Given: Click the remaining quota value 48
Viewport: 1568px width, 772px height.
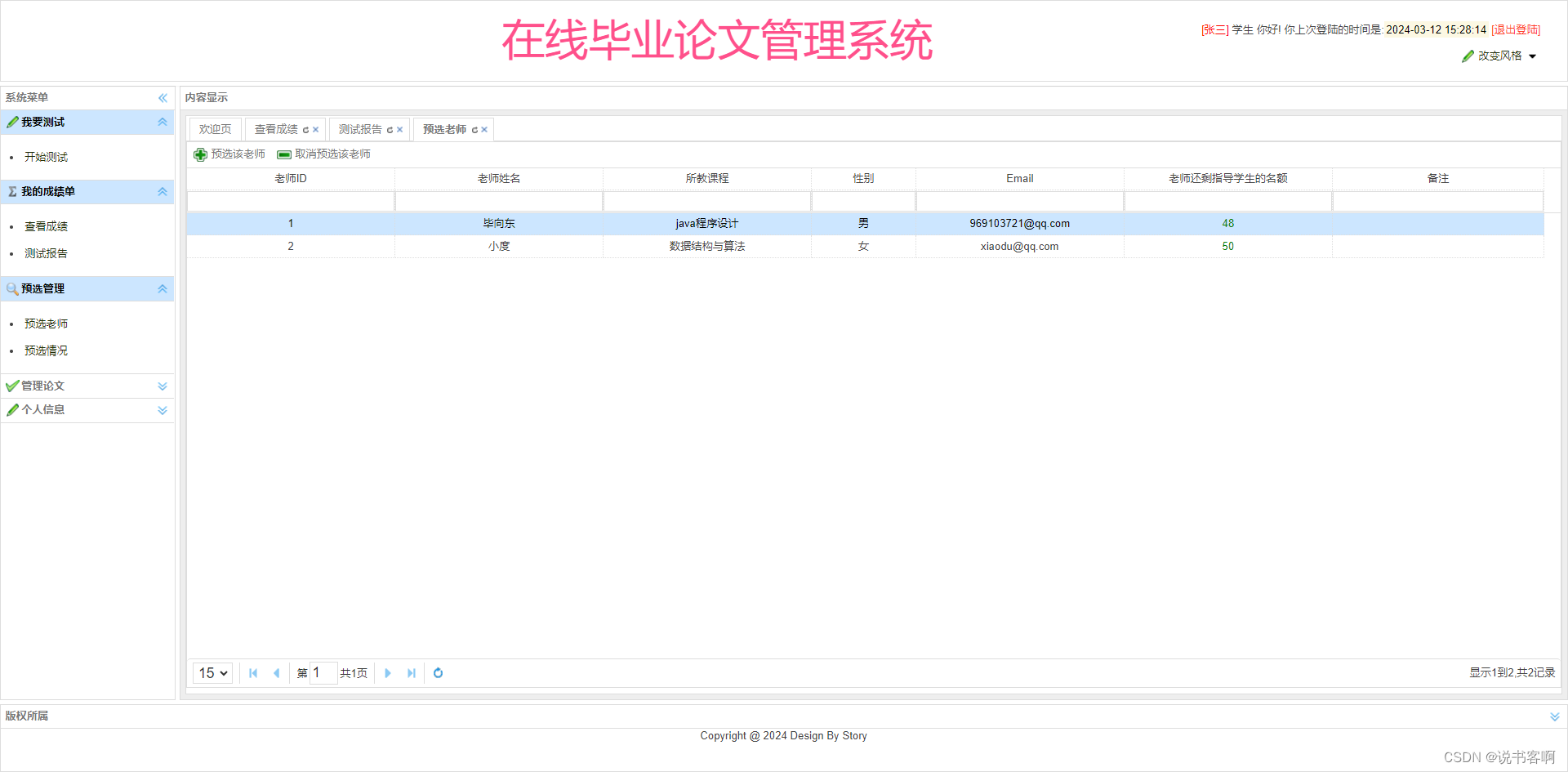Looking at the screenshot, I should [x=1228, y=224].
